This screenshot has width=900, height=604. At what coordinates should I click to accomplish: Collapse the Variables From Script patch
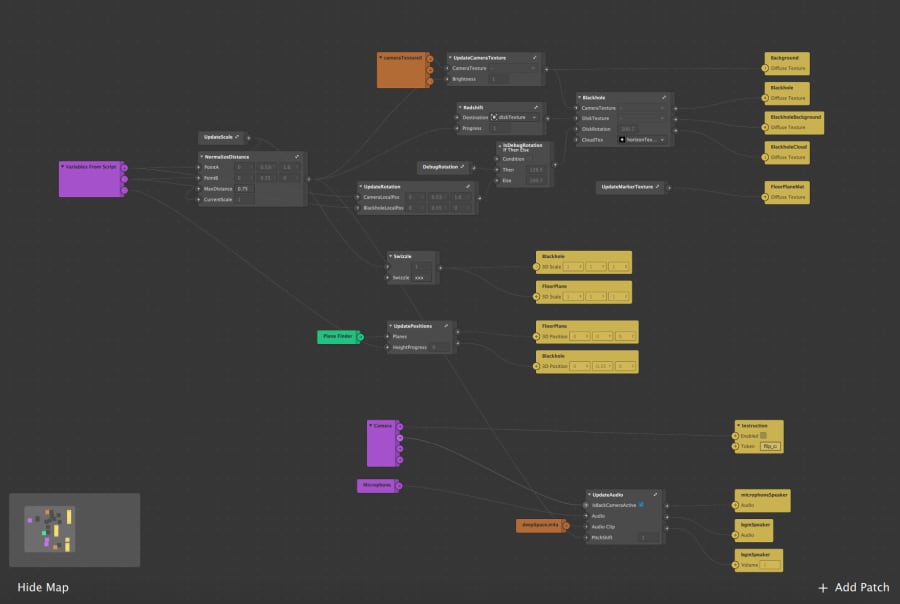[x=63, y=167]
